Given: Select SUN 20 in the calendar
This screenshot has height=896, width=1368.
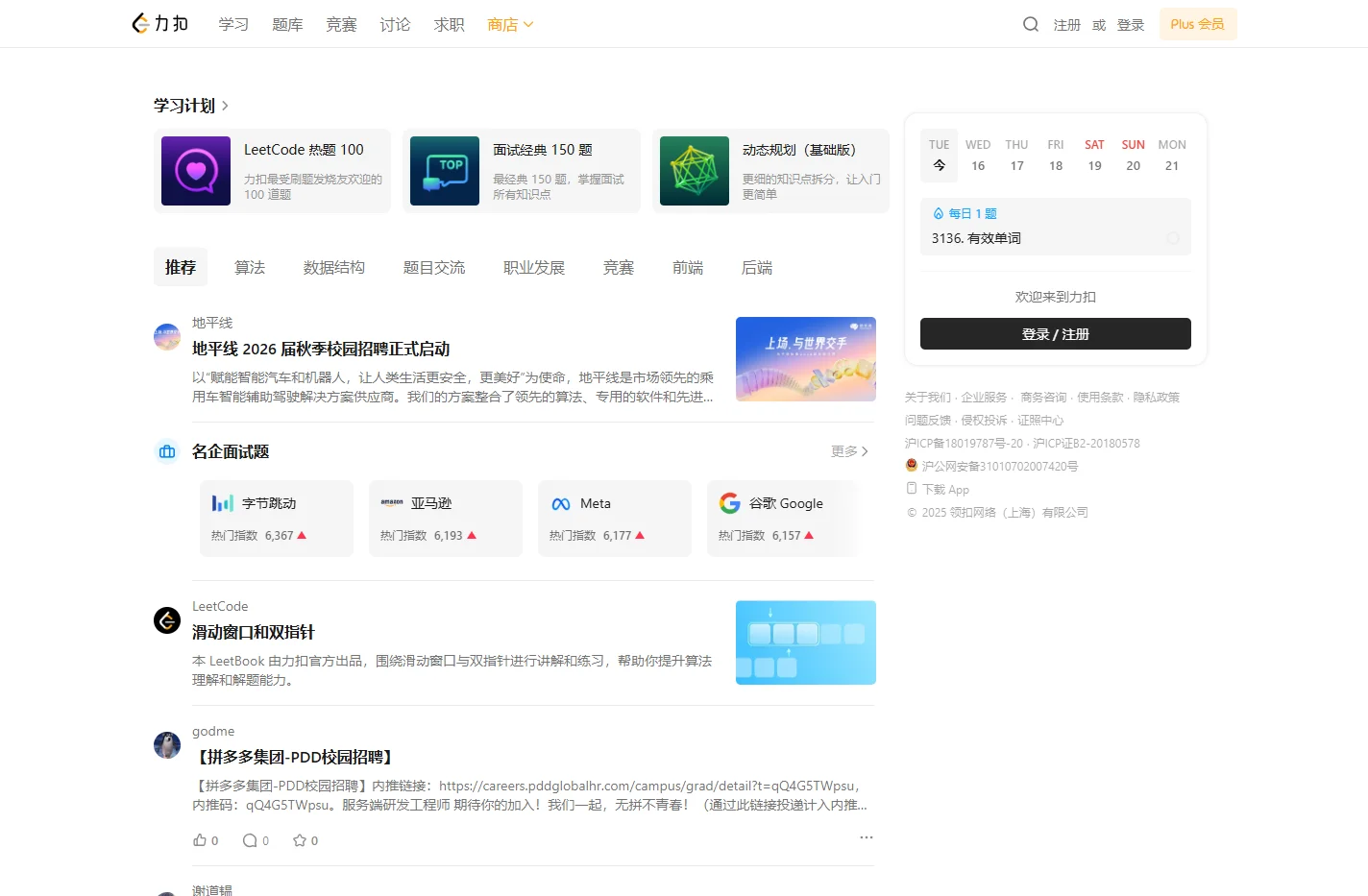Looking at the screenshot, I should coord(1134,156).
